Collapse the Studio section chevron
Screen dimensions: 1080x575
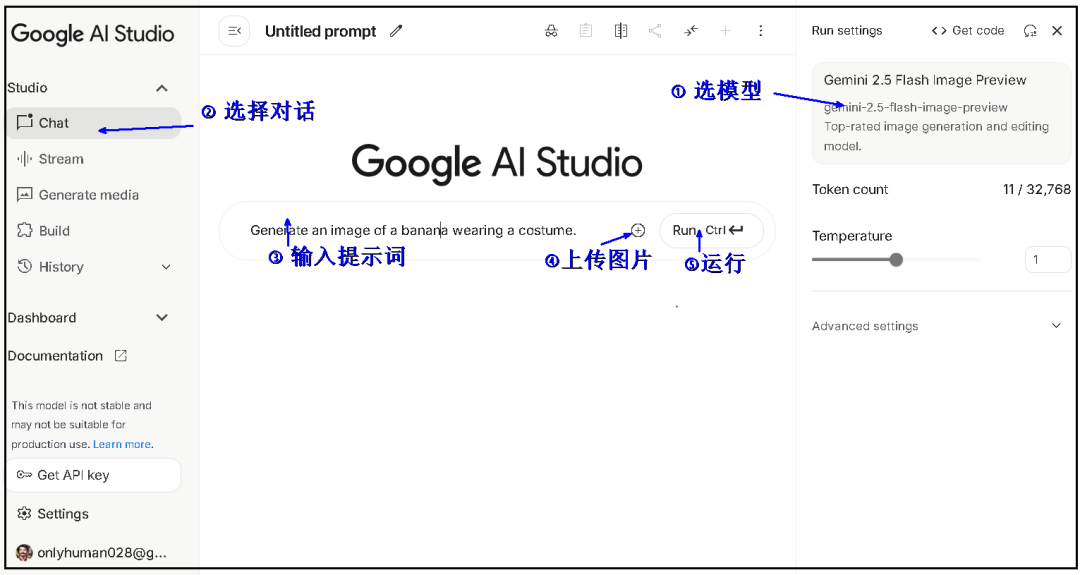162,88
